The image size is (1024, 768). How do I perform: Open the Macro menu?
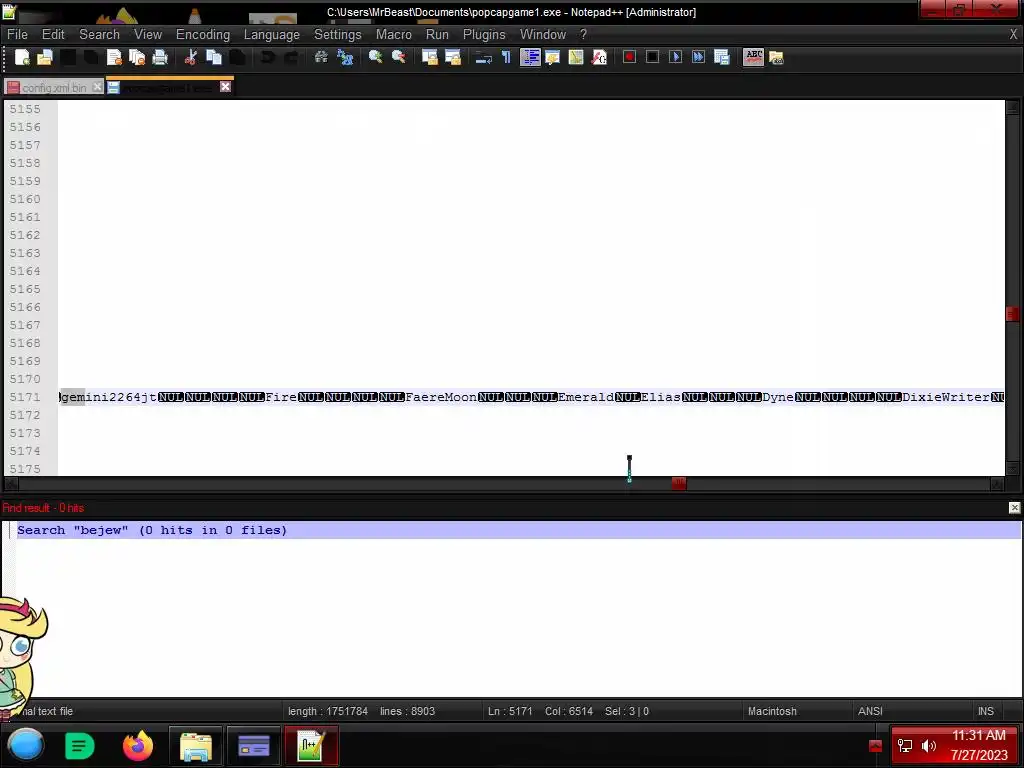point(394,35)
